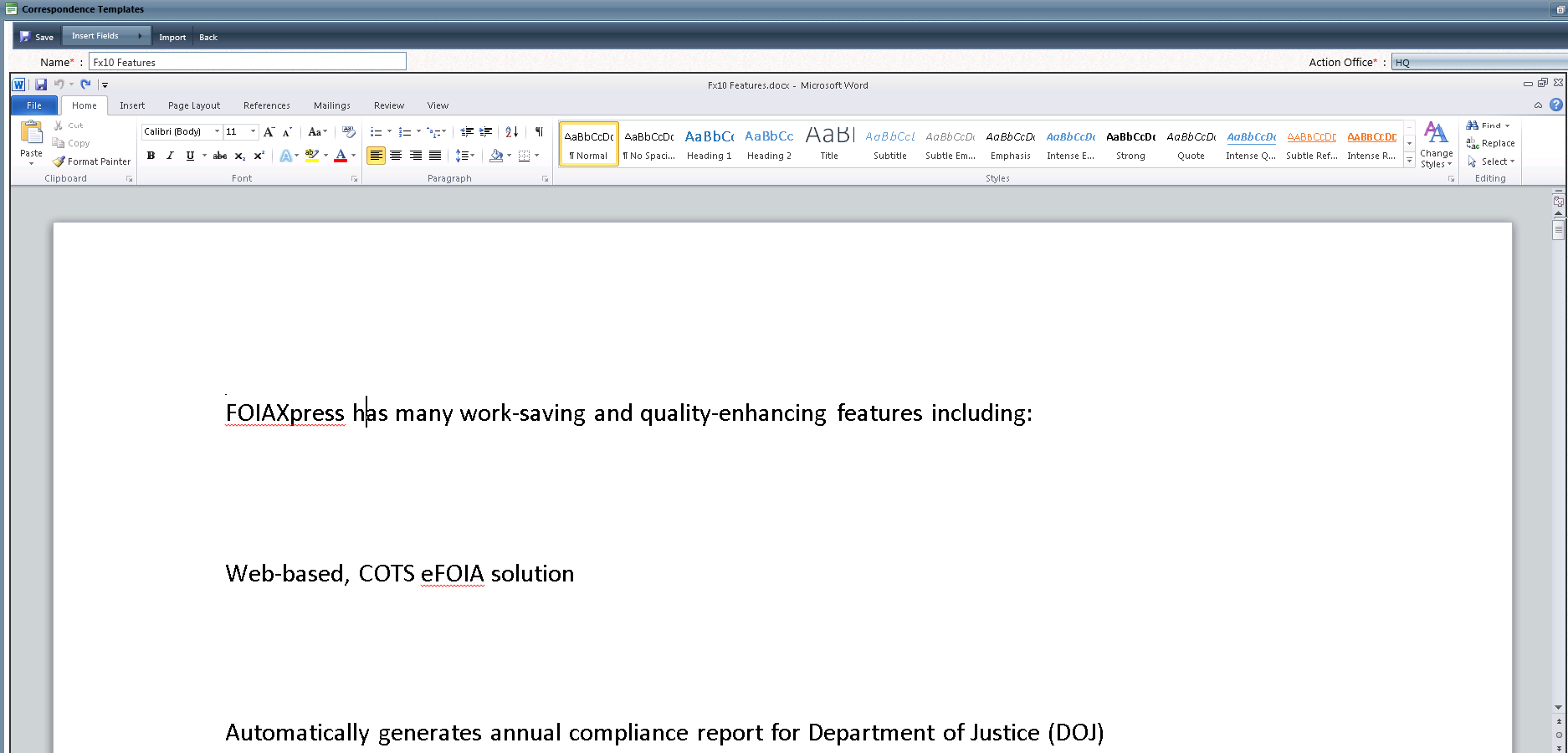Insert a multilevel list
Viewport: 1568px width, 753px height.
[433, 132]
